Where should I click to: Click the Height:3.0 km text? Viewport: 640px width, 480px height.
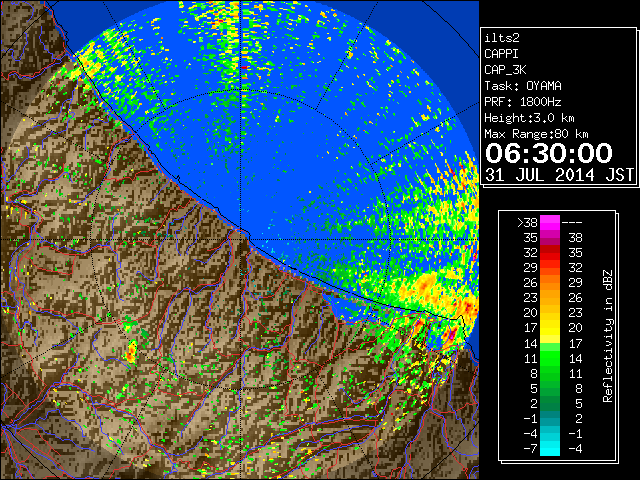coord(529,118)
